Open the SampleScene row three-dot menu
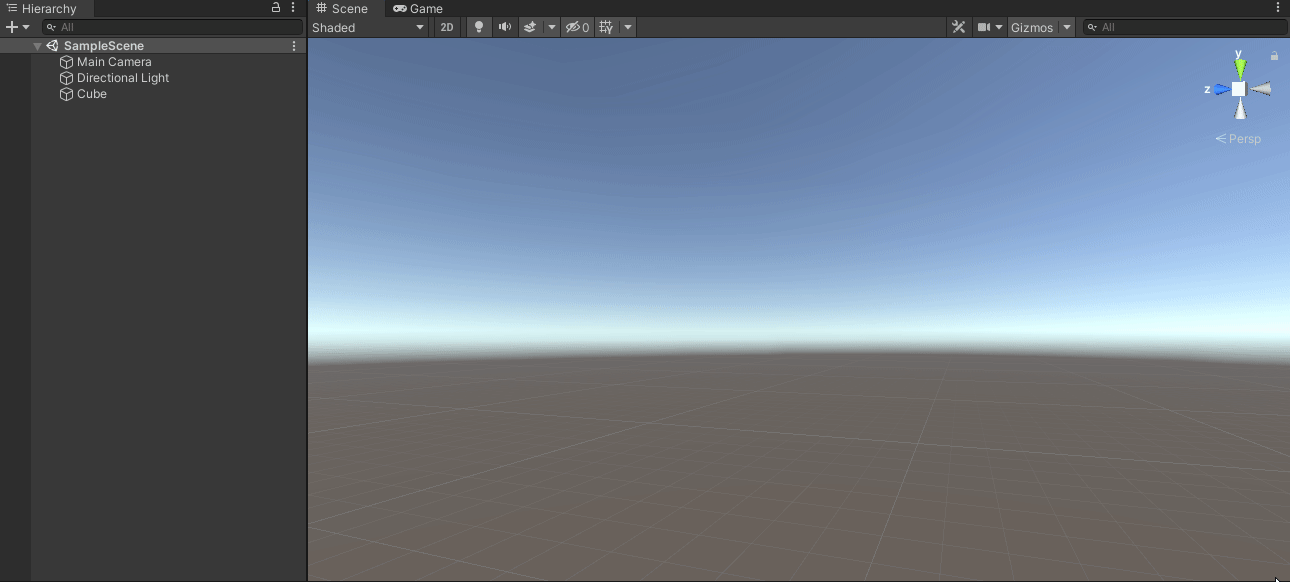 (x=294, y=46)
